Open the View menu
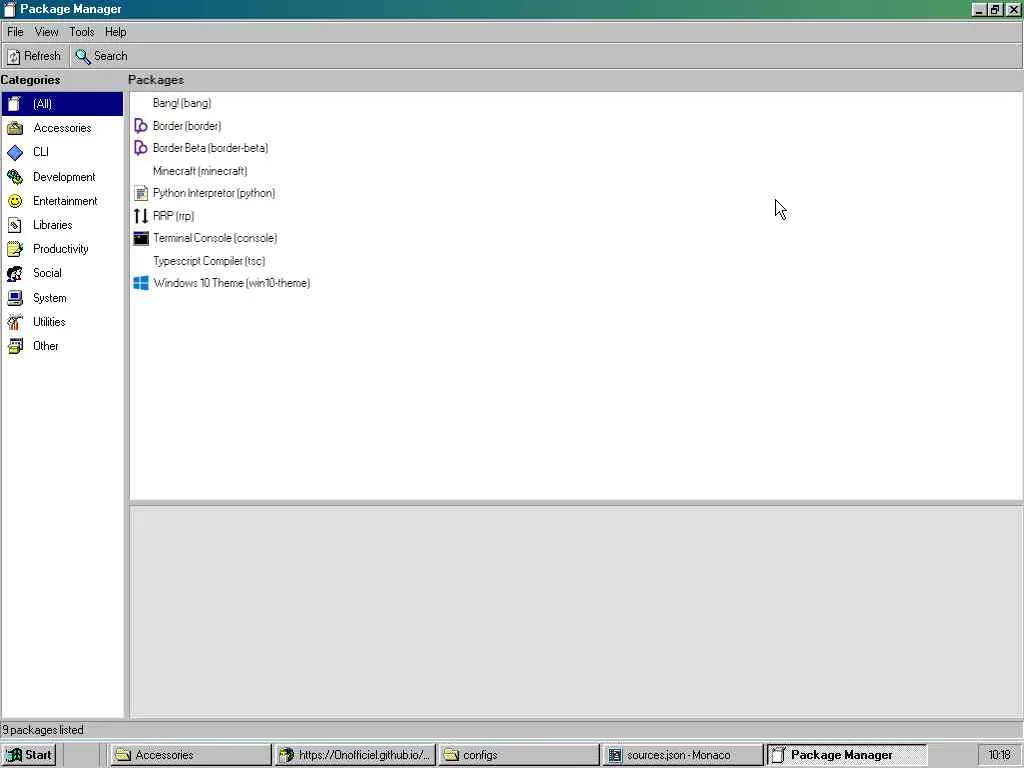Image resolution: width=1024 pixels, height=768 pixels. 46,32
